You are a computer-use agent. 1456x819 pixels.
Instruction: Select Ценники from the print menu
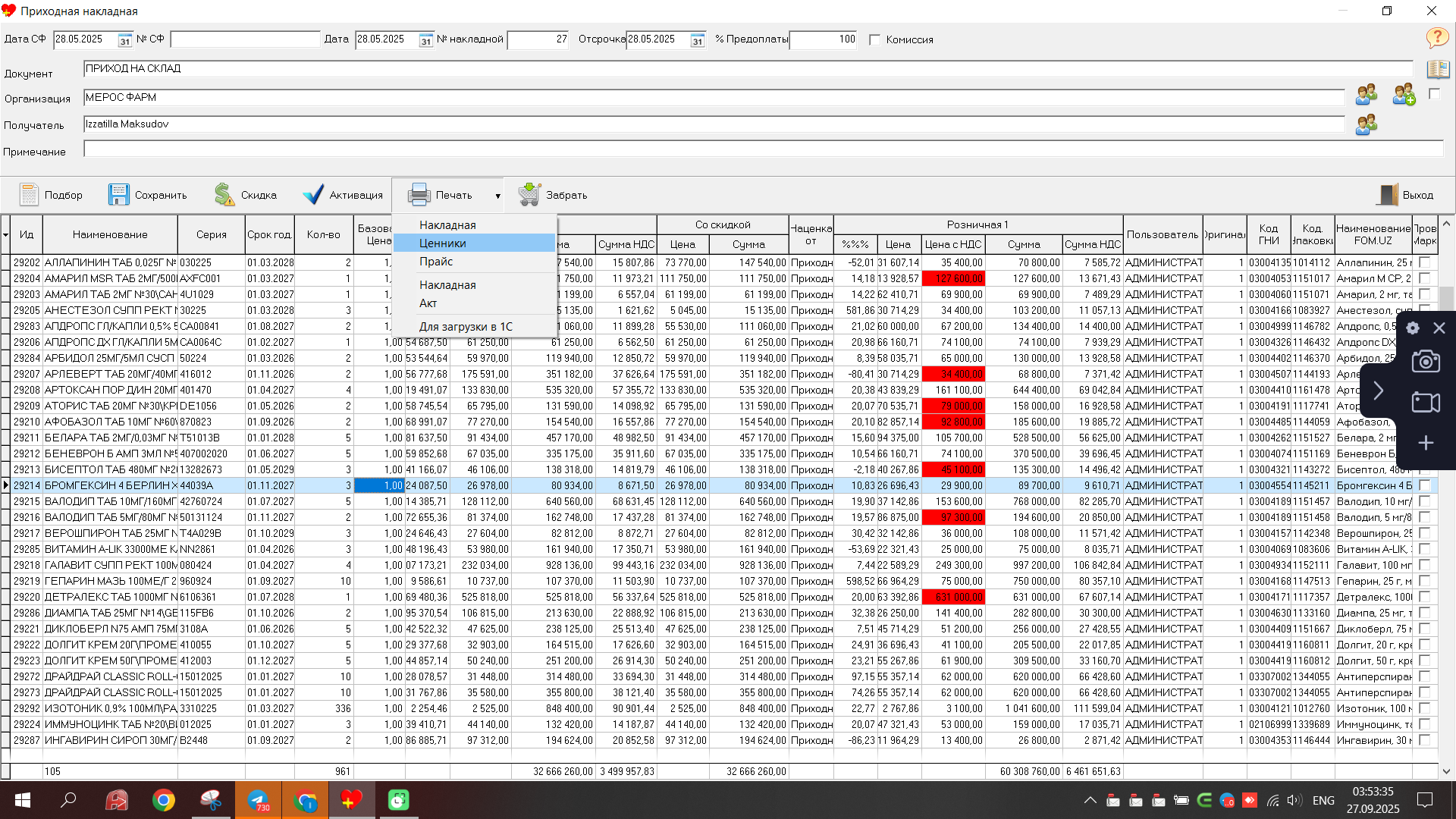443,243
